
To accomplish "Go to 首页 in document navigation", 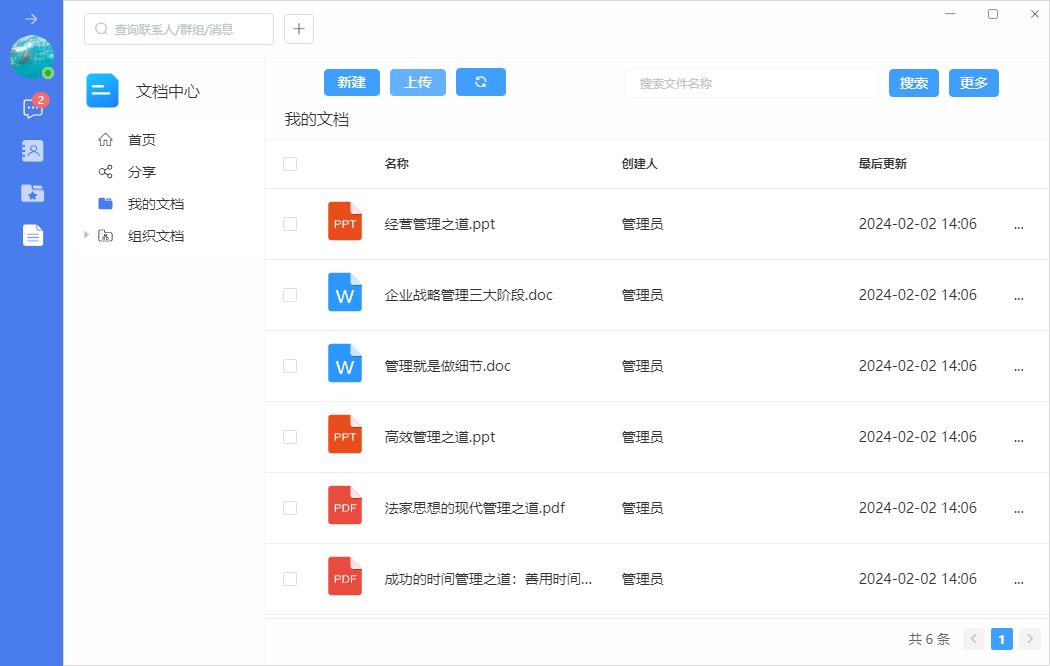I will [141, 140].
